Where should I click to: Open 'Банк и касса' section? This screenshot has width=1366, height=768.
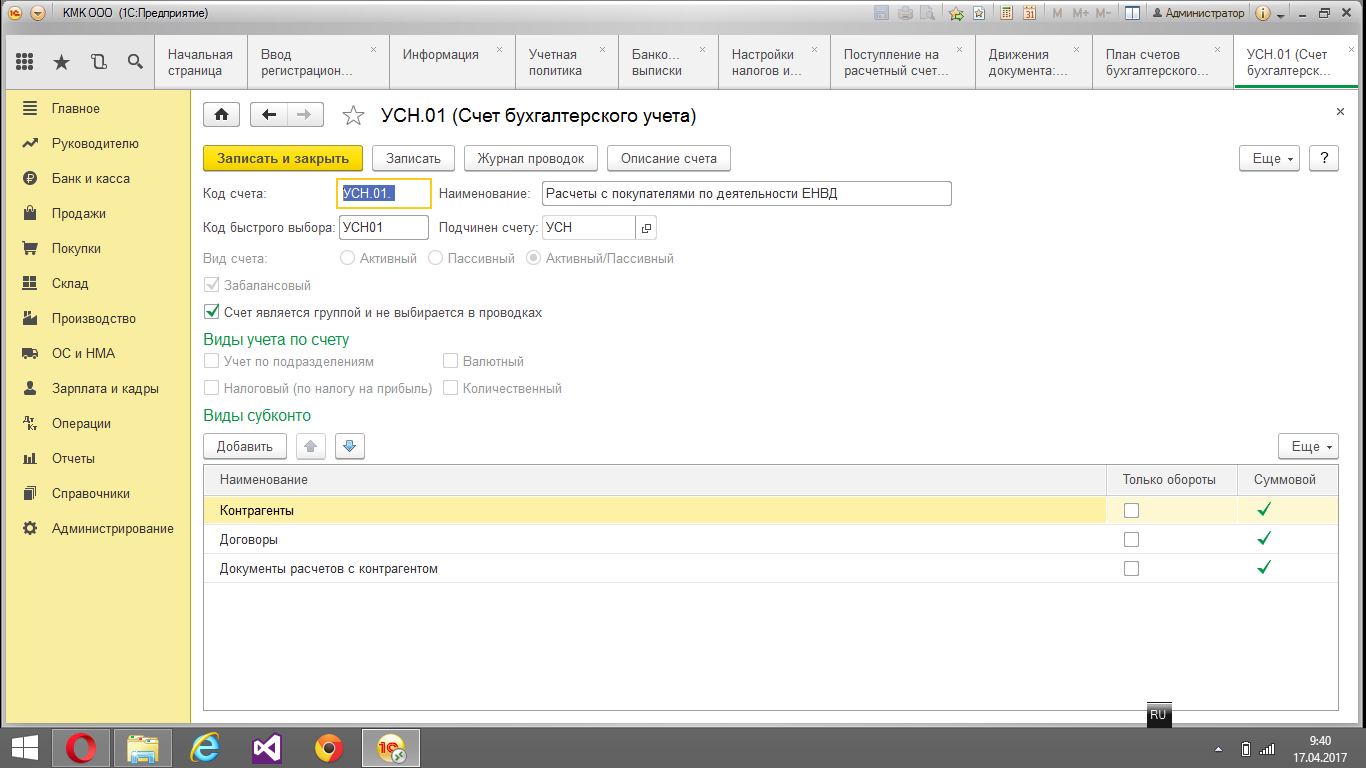(x=90, y=178)
